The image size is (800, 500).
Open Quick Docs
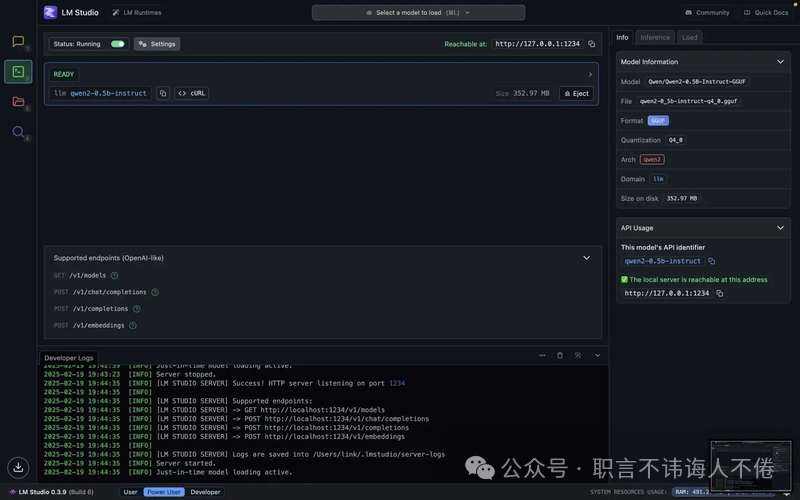(766, 13)
